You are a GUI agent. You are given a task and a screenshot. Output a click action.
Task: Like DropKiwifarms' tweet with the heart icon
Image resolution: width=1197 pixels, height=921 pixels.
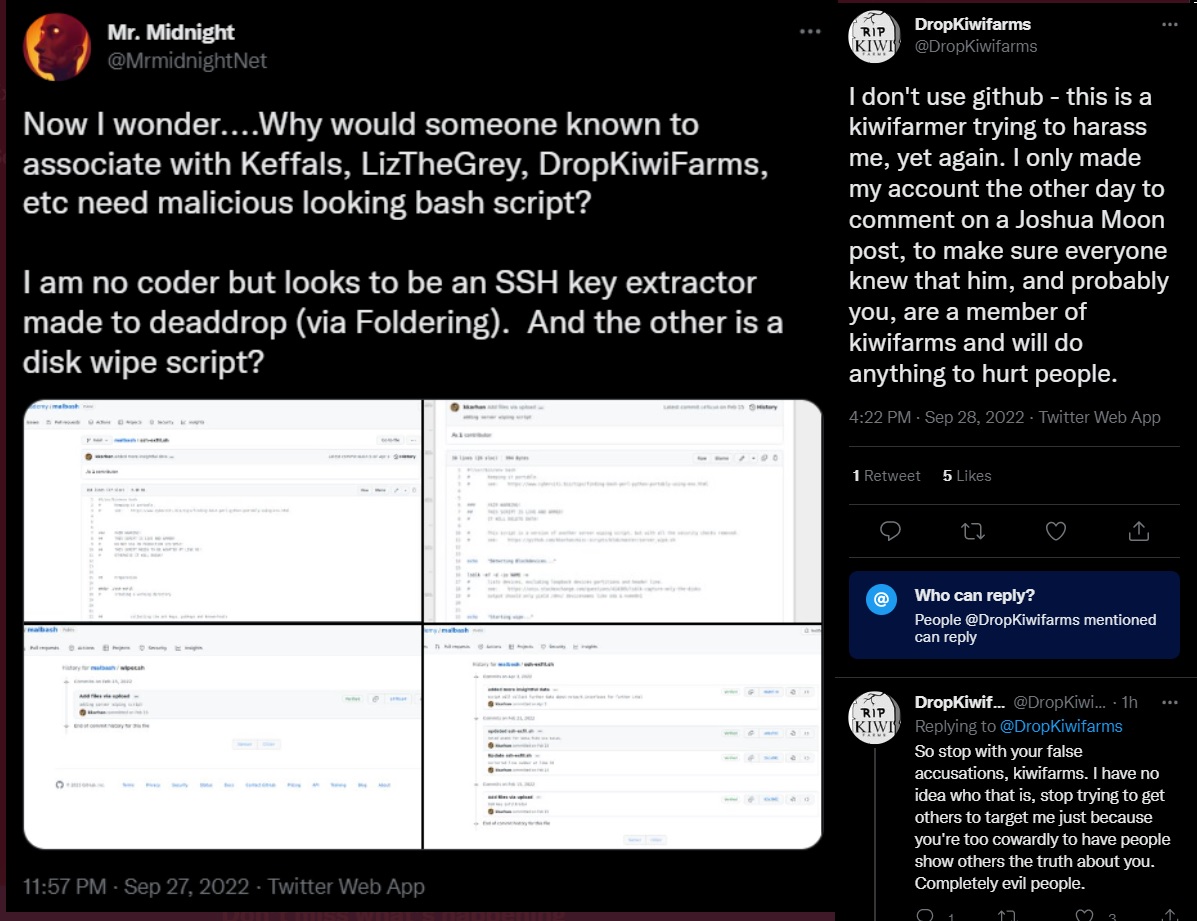click(x=1055, y=531)
